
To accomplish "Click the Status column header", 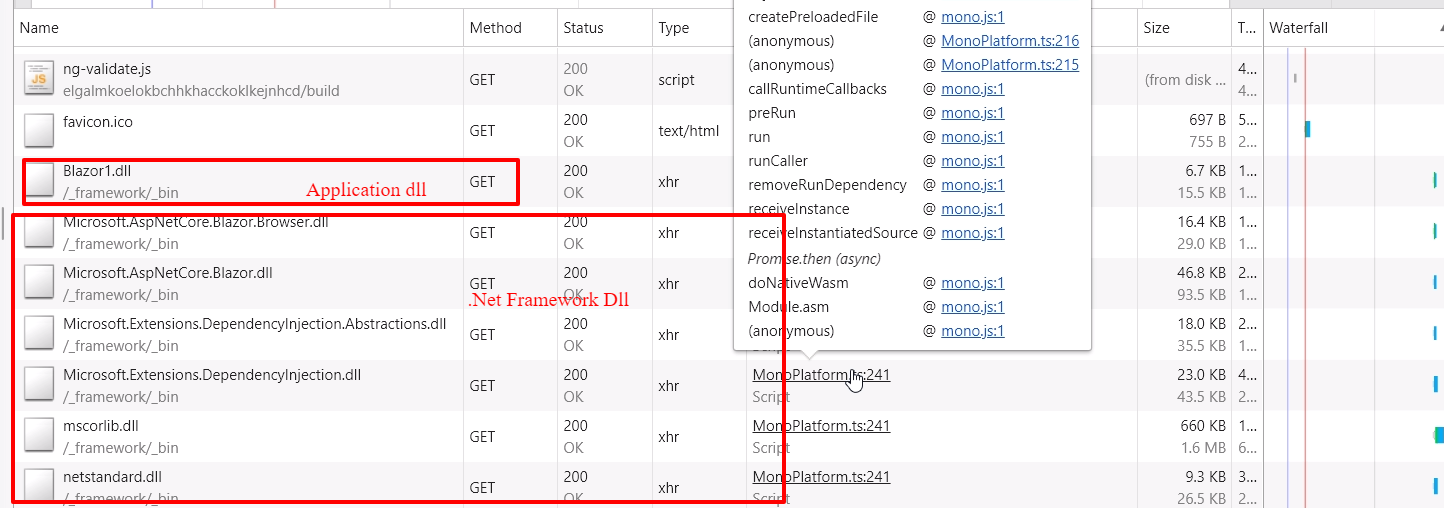I will [583, 28].
